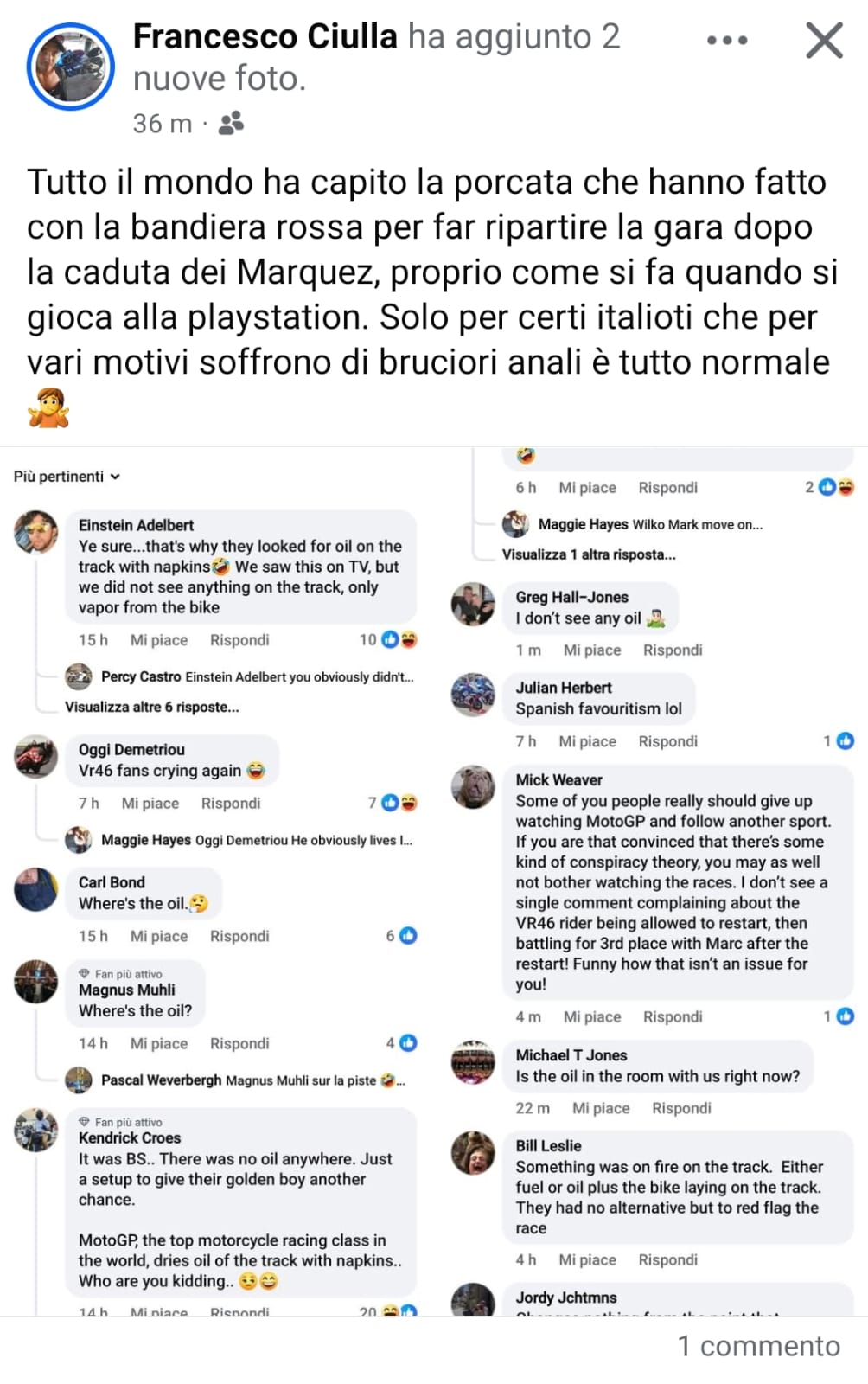
Task: Click Rispondi under Bill Leslie's comment
Action: [x=668, y=1259]
